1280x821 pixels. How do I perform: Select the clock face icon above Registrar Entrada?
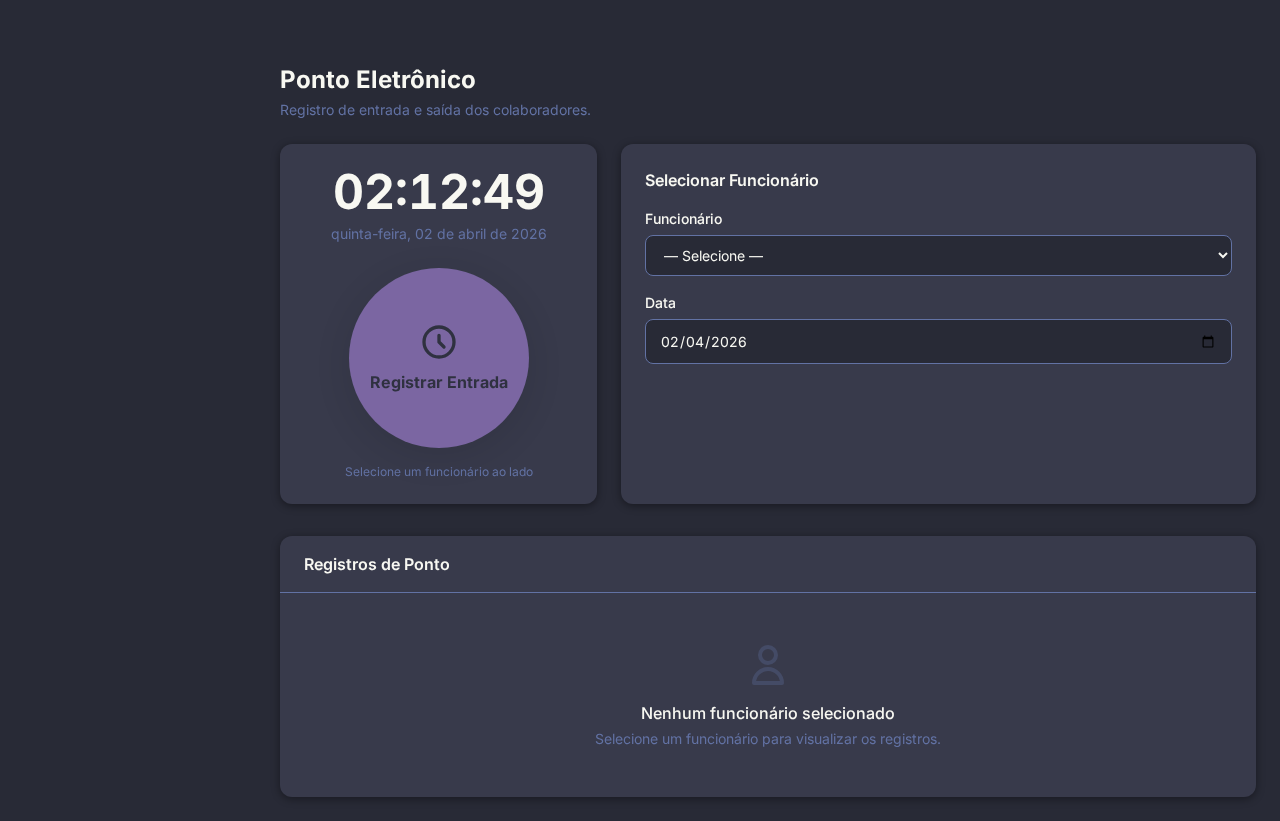(x=439, y=342)
